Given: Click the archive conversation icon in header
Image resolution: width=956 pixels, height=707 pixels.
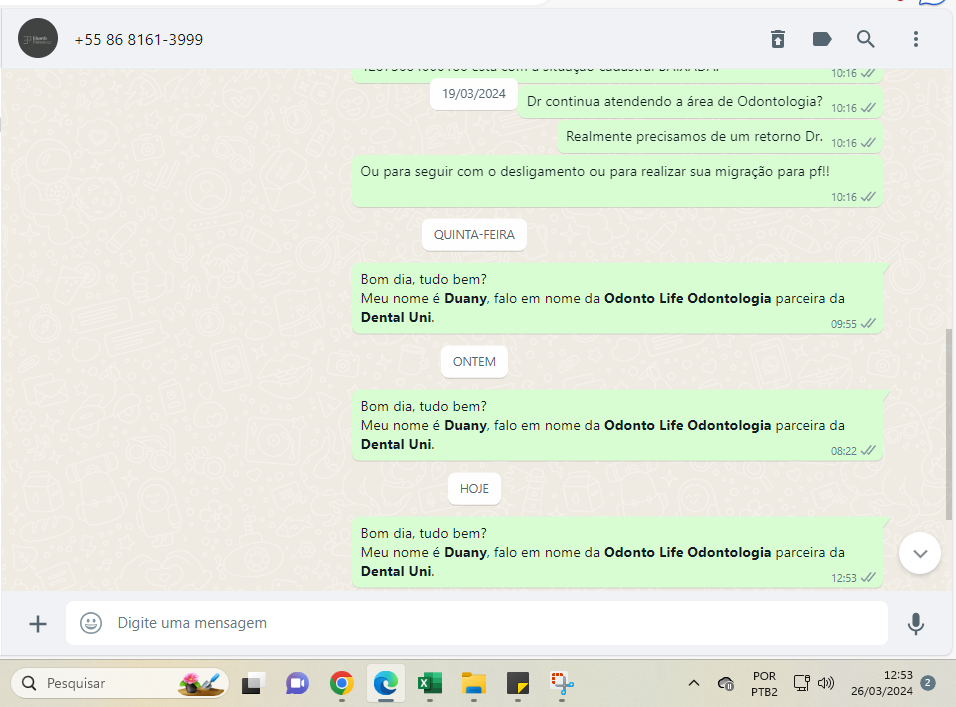Looking at the screenshot, I should 777,39.
